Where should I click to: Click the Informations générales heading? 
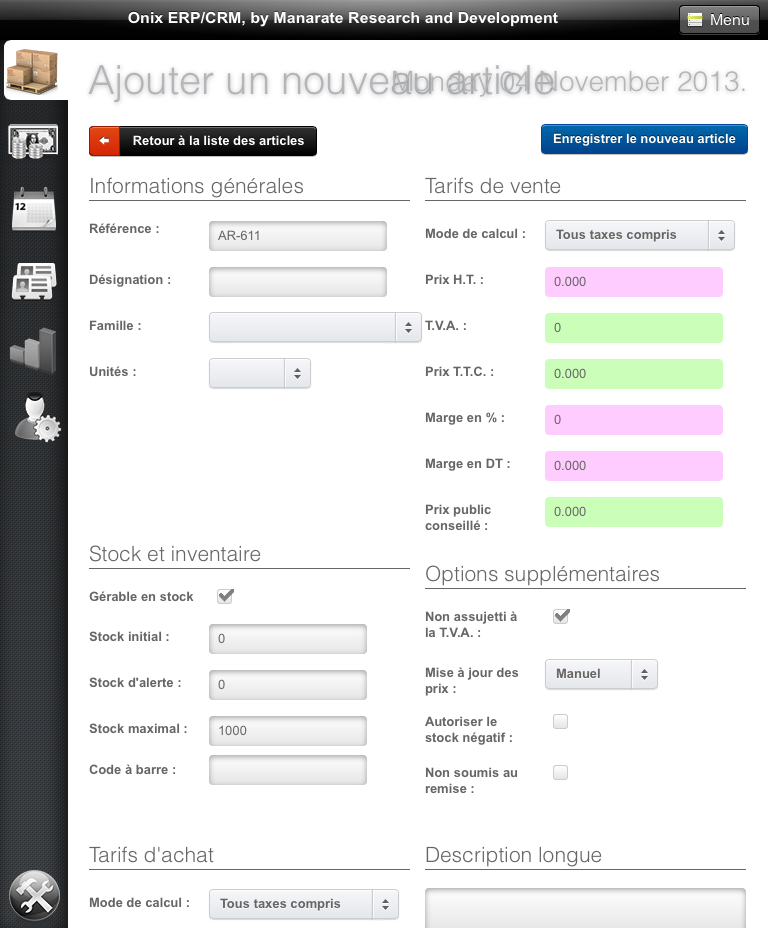pos(196,186)
